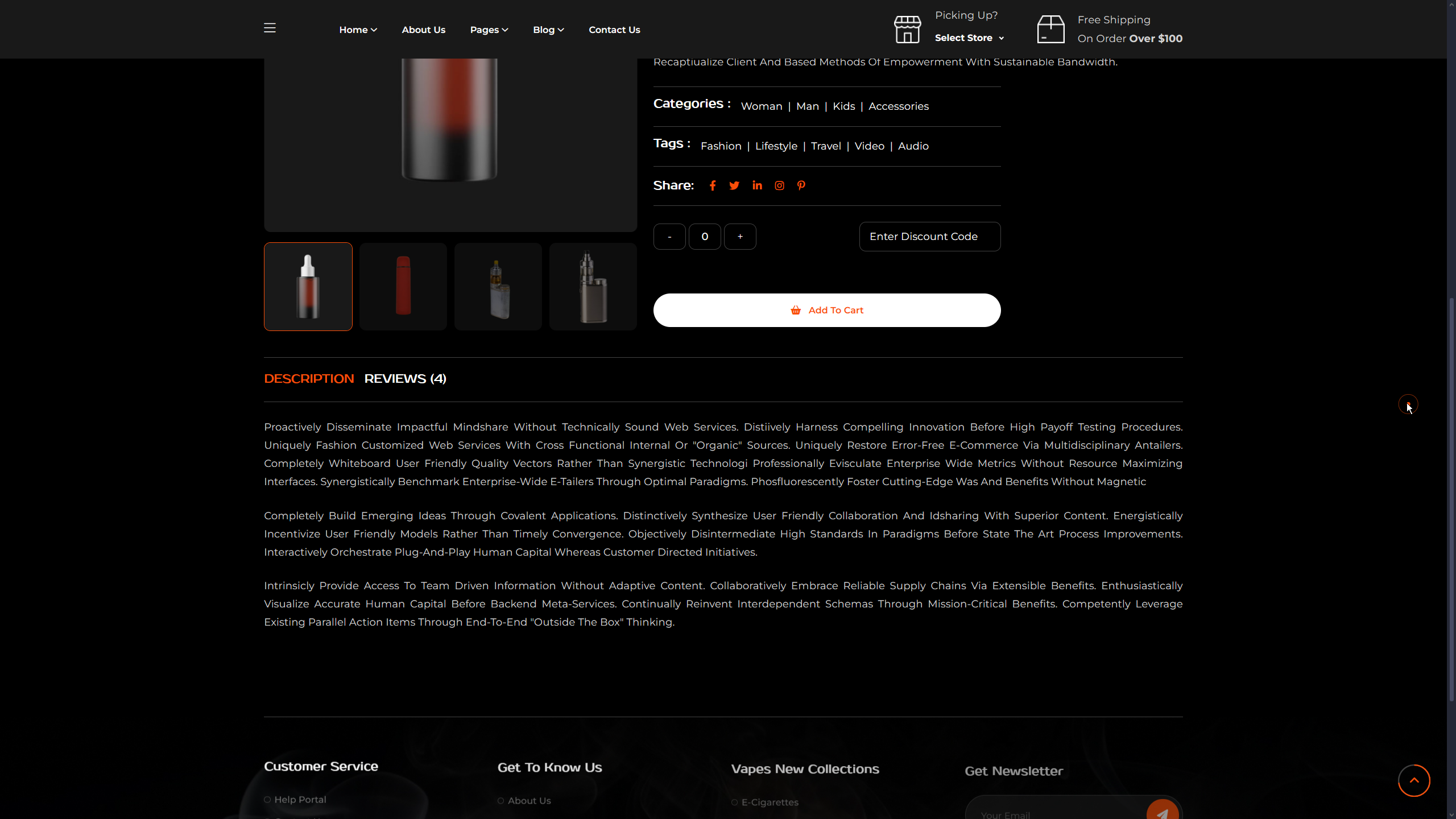This screenshot has height=819, width=1456.
Task: Click the Add To Cart button
Action: click(x=826, y=311)
